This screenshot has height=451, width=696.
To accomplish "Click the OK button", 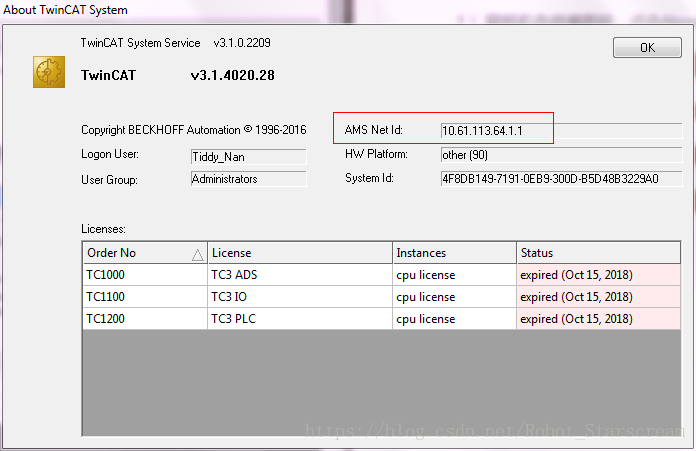I will tap(647, 47).
